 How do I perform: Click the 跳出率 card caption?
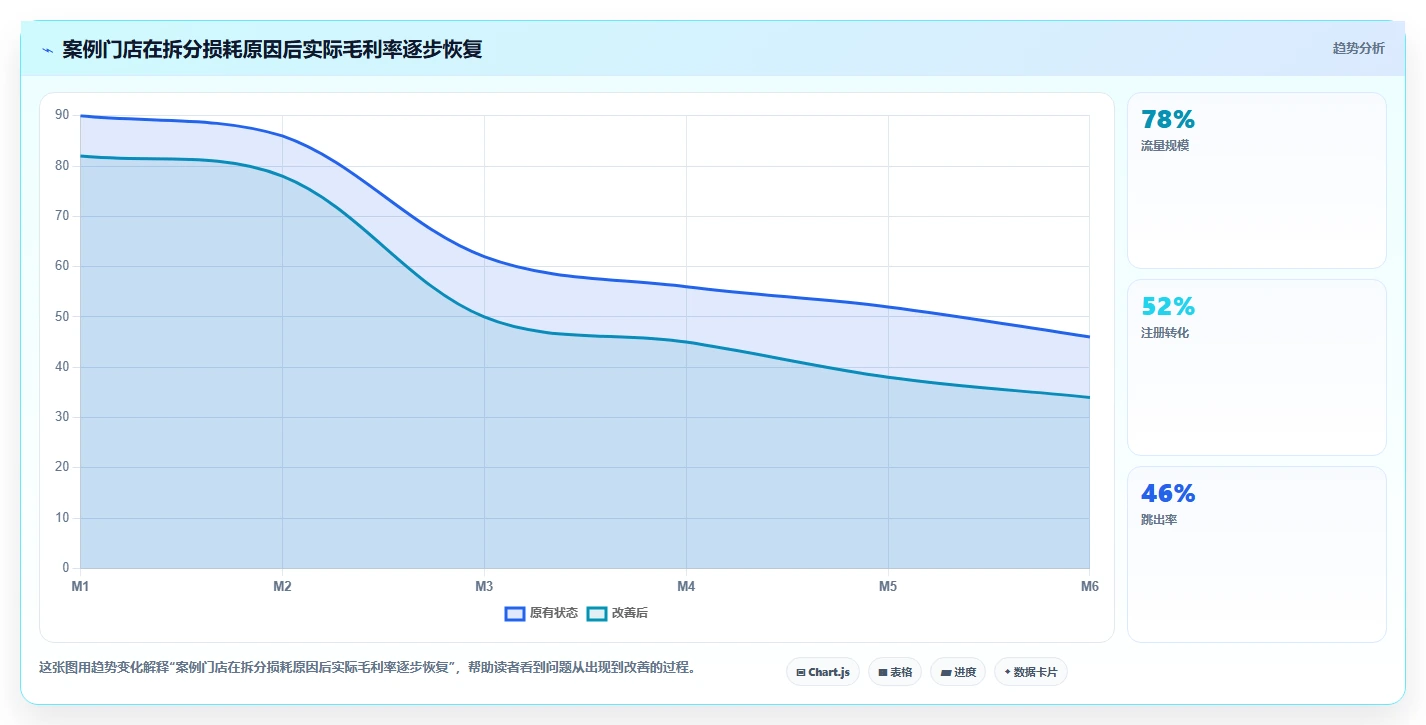pos(1159,520)
